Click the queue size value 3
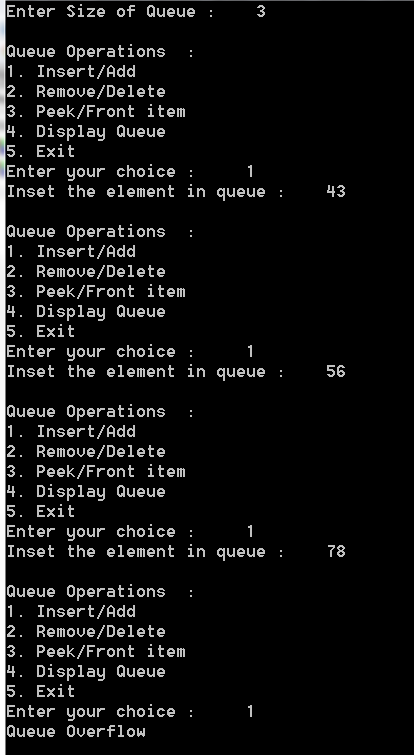The image size is (414, 755). coord(260,12)
